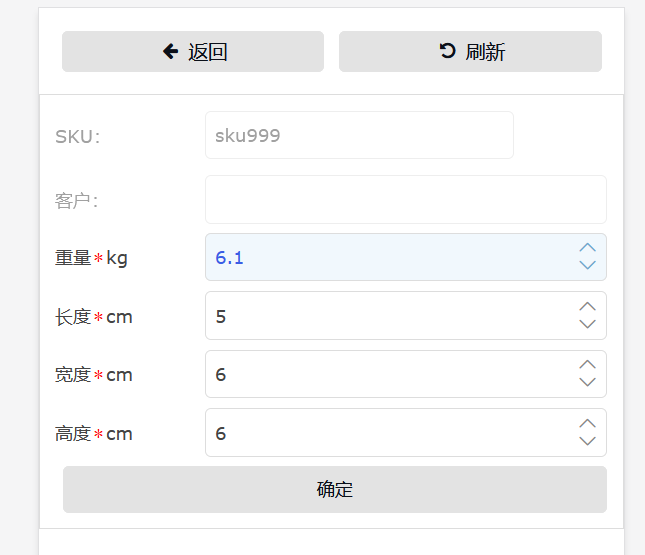Image resolution: width=645 pixels, height=555 pixels.
Task: Click the 宽度 cm label
Action: [94, 375]
